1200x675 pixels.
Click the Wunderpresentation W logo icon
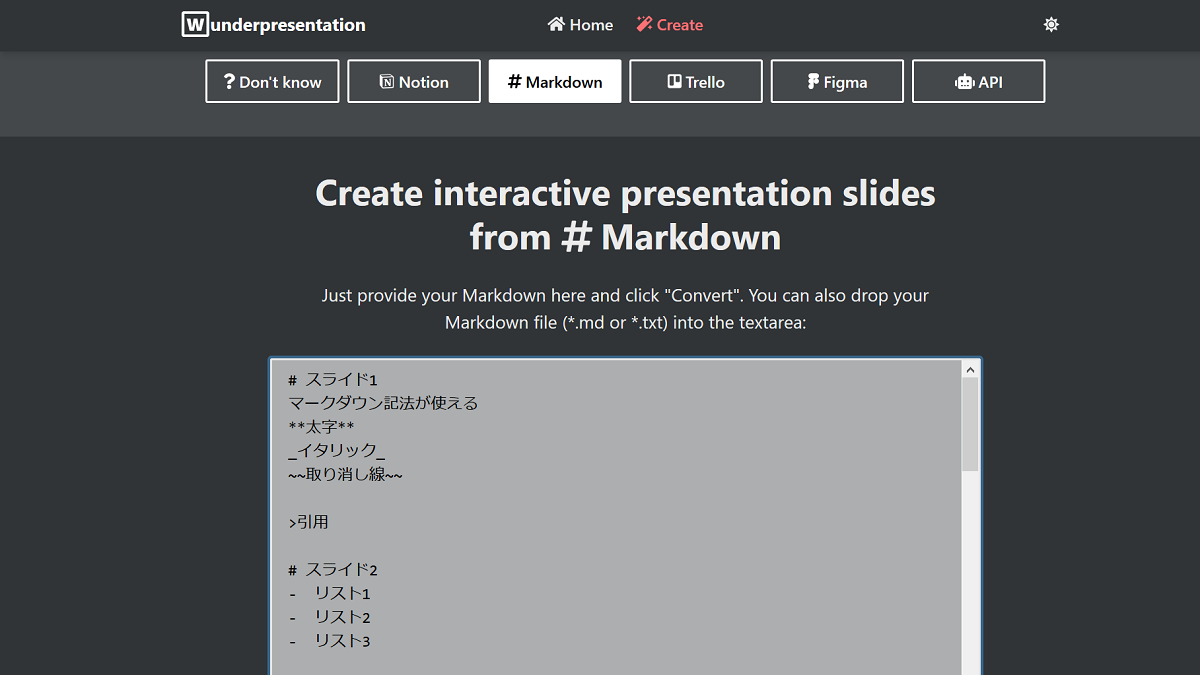click(x=195, y=24)
